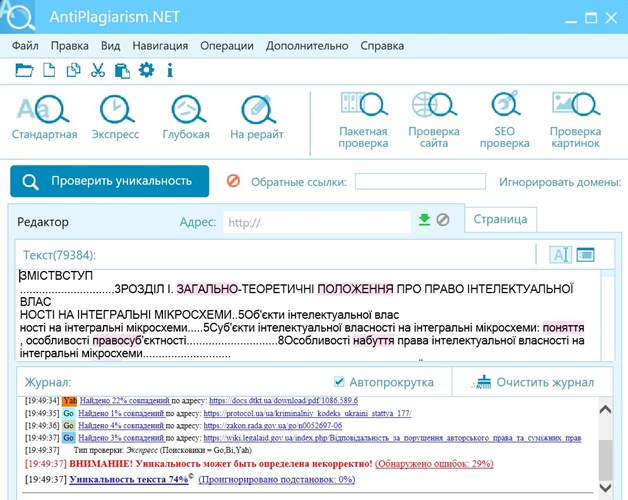Click the new document icon
This screenshot has height=500, width=628.
coord(49,70)
